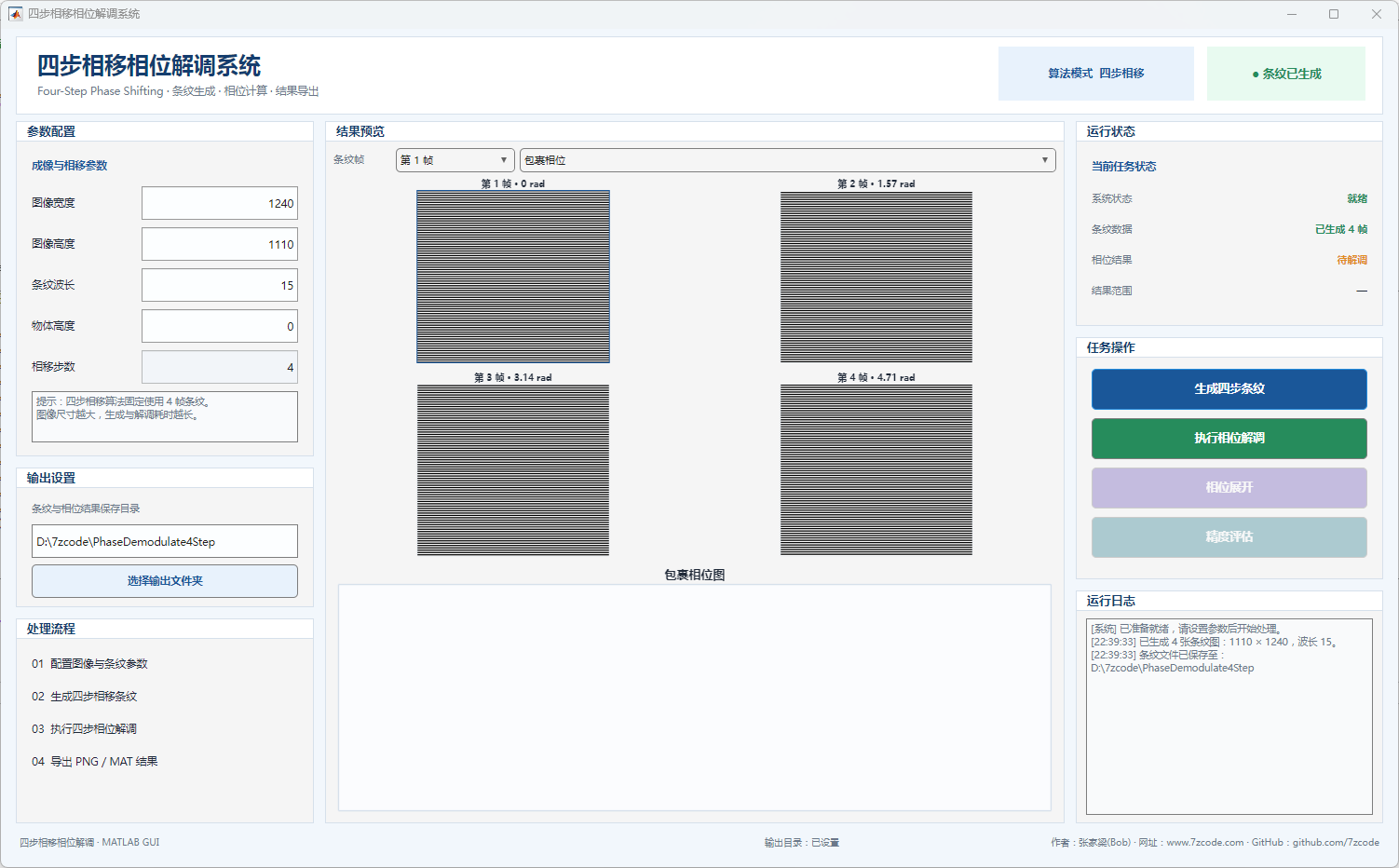Image resolution: width=1399 pixels, height=868 pixels.
Task: Click the hint text box about 4 帧条纹
Action: (165, 416)
